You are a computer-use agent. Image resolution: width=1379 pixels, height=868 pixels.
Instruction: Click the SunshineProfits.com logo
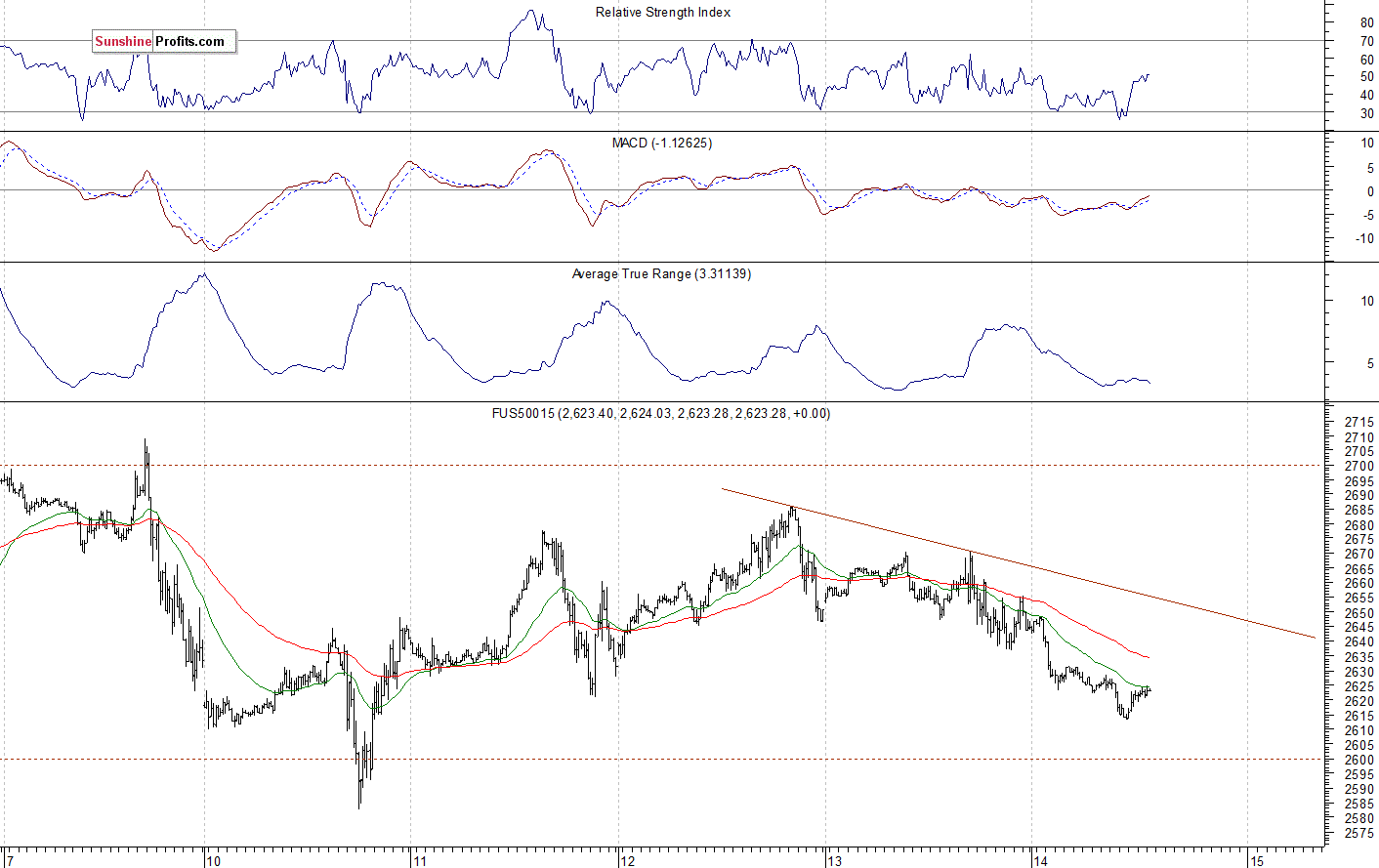tap(164, 41)
